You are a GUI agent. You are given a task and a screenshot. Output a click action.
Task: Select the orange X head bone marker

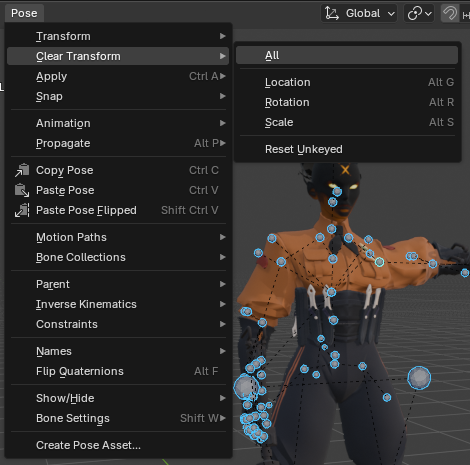pyautogui.click(x=345, y=170)
